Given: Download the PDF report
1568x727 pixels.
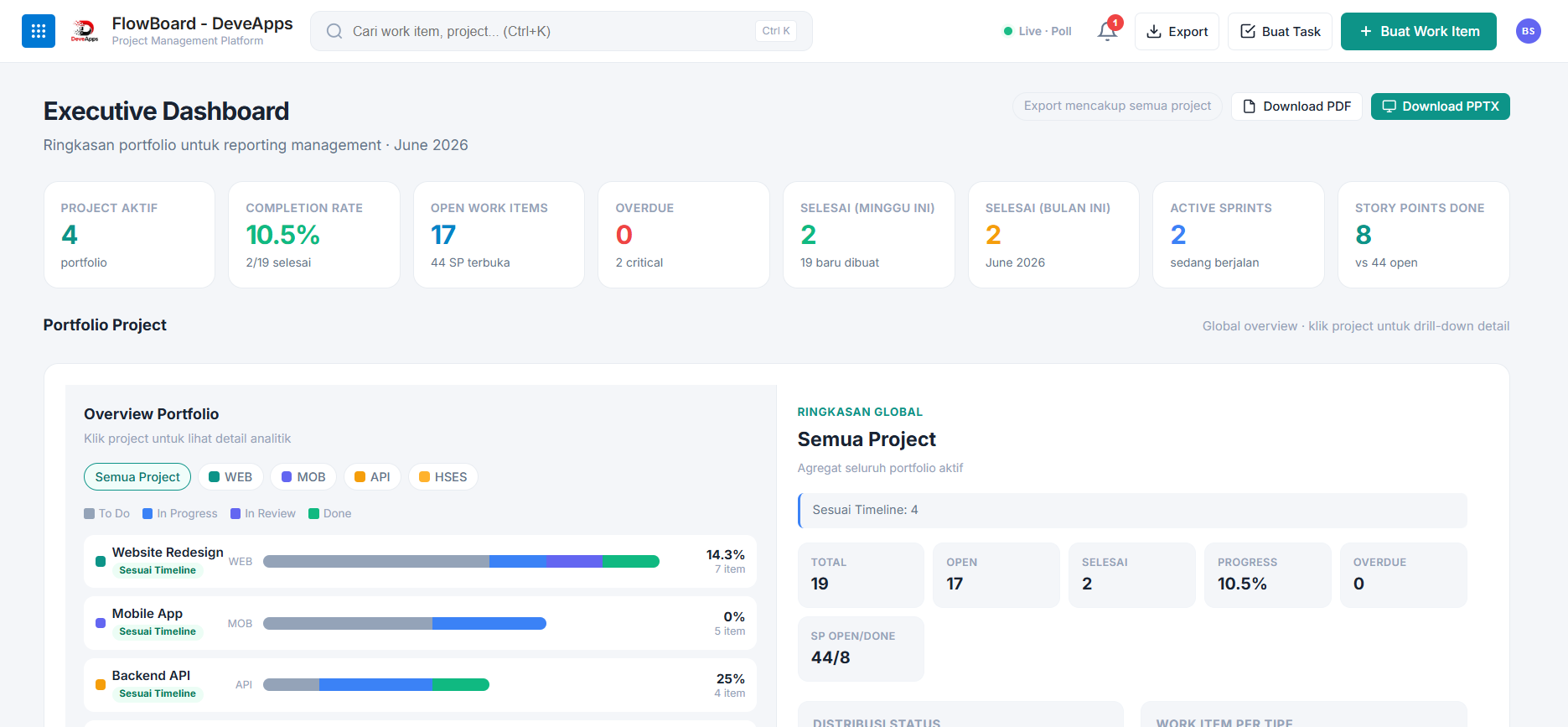Looking at the screenshot, I should point(1296,106).
